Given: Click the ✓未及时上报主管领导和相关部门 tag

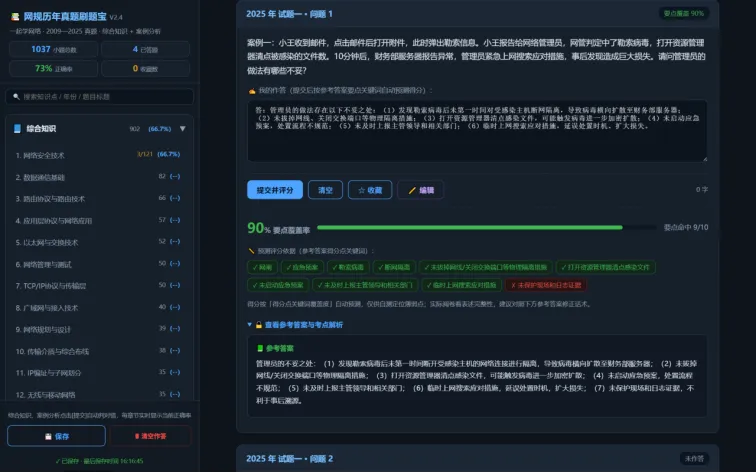Looking at the screenshot, I should pyautogui.click(x=365, y=285).
